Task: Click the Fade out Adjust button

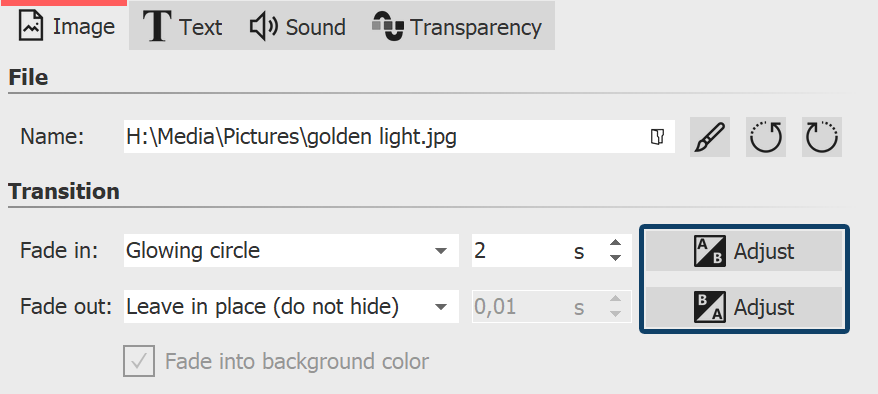Action: (744, 307)
